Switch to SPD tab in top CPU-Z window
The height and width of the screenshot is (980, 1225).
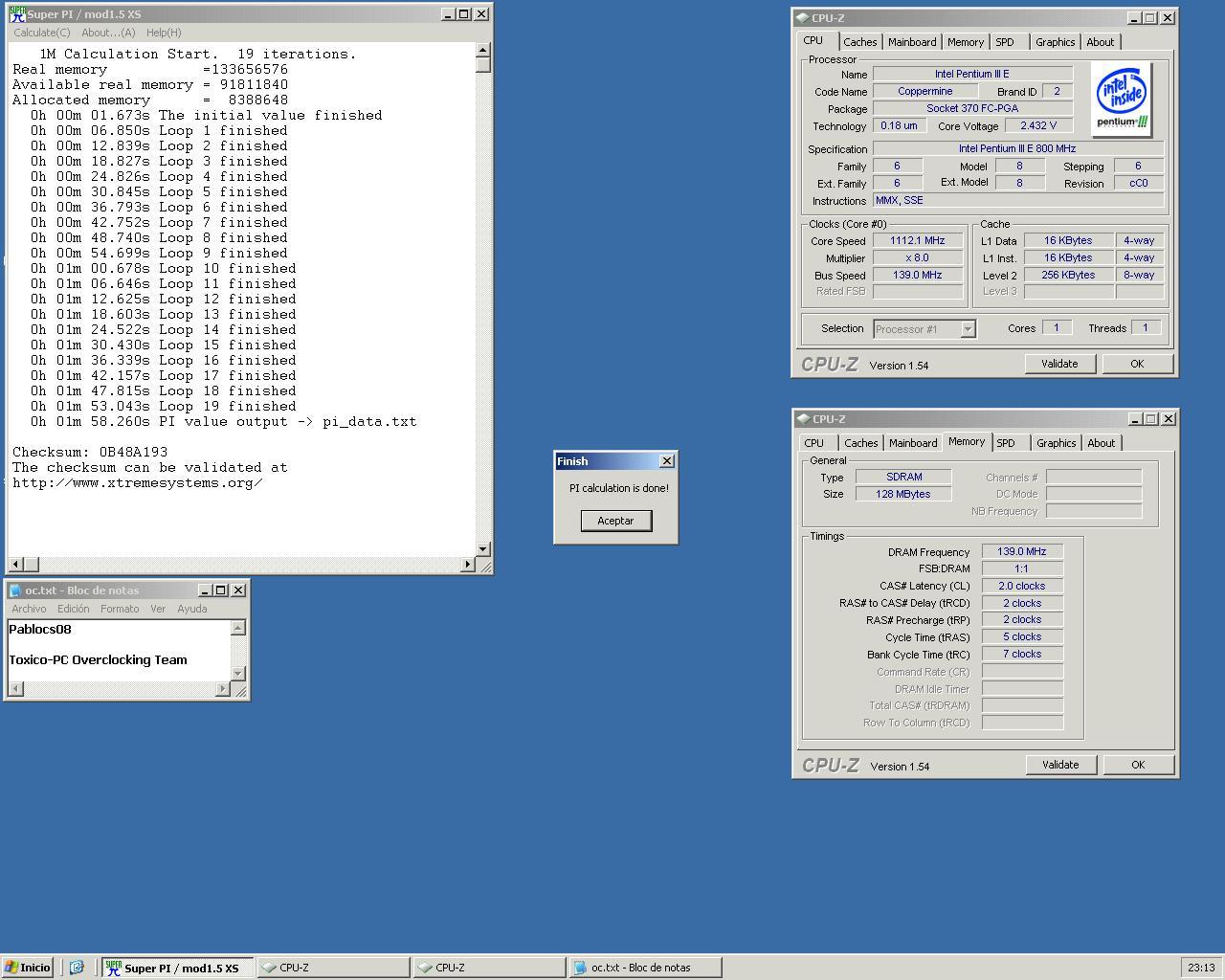point(1005,42)
